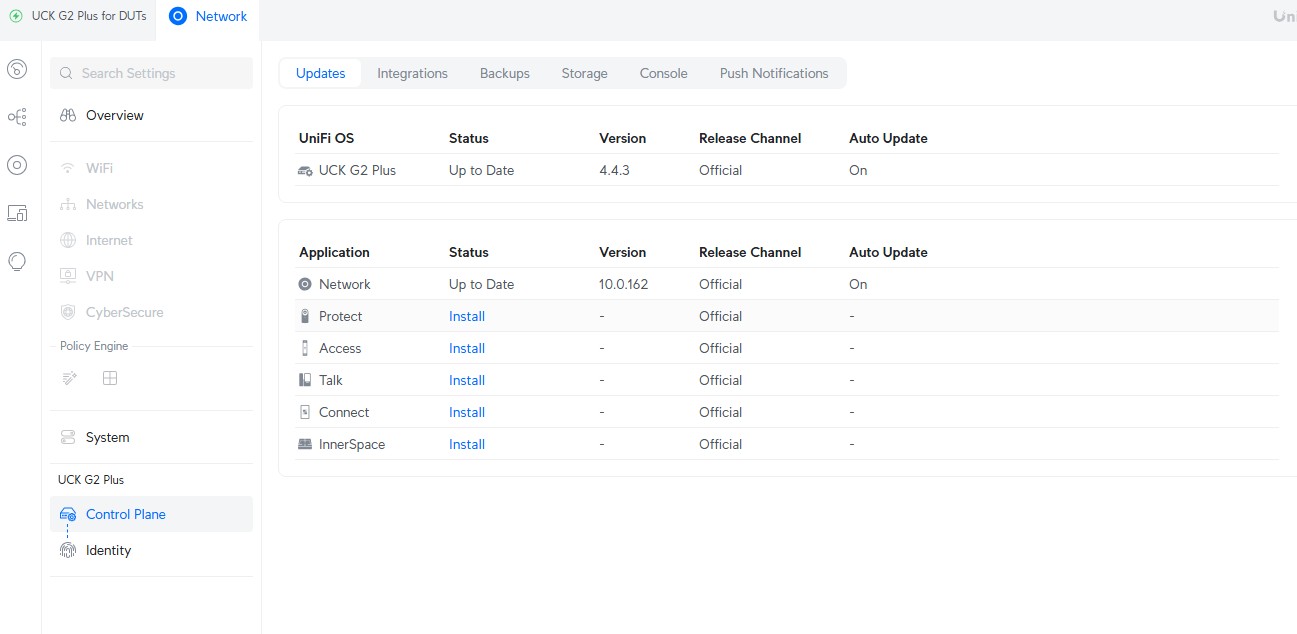
Task: Switch to the Integrations tab
Action: (412, 73)
